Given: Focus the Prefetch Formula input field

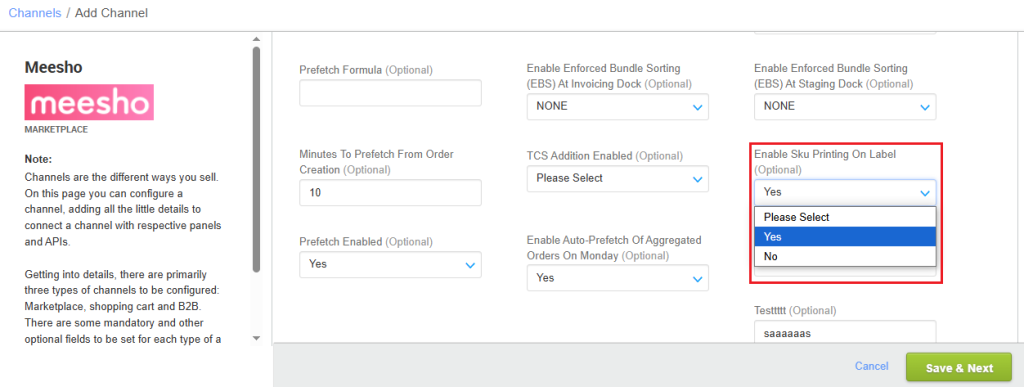Looking at the screenshot, I should coord(391,93).
